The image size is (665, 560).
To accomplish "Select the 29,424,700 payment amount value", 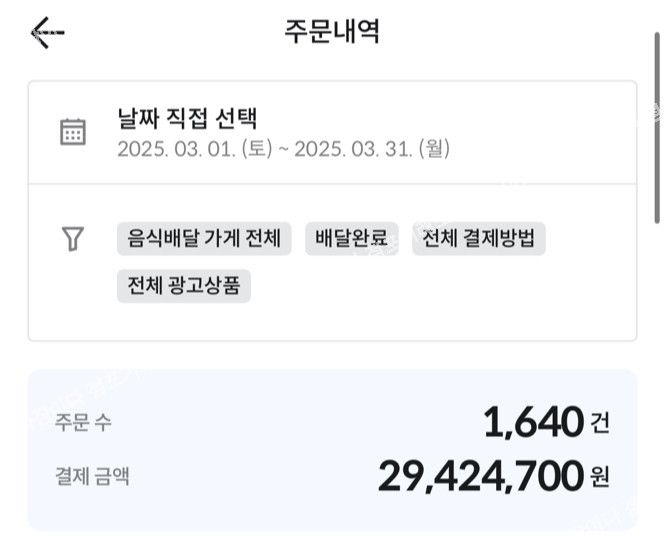I will tap(481, 476).
